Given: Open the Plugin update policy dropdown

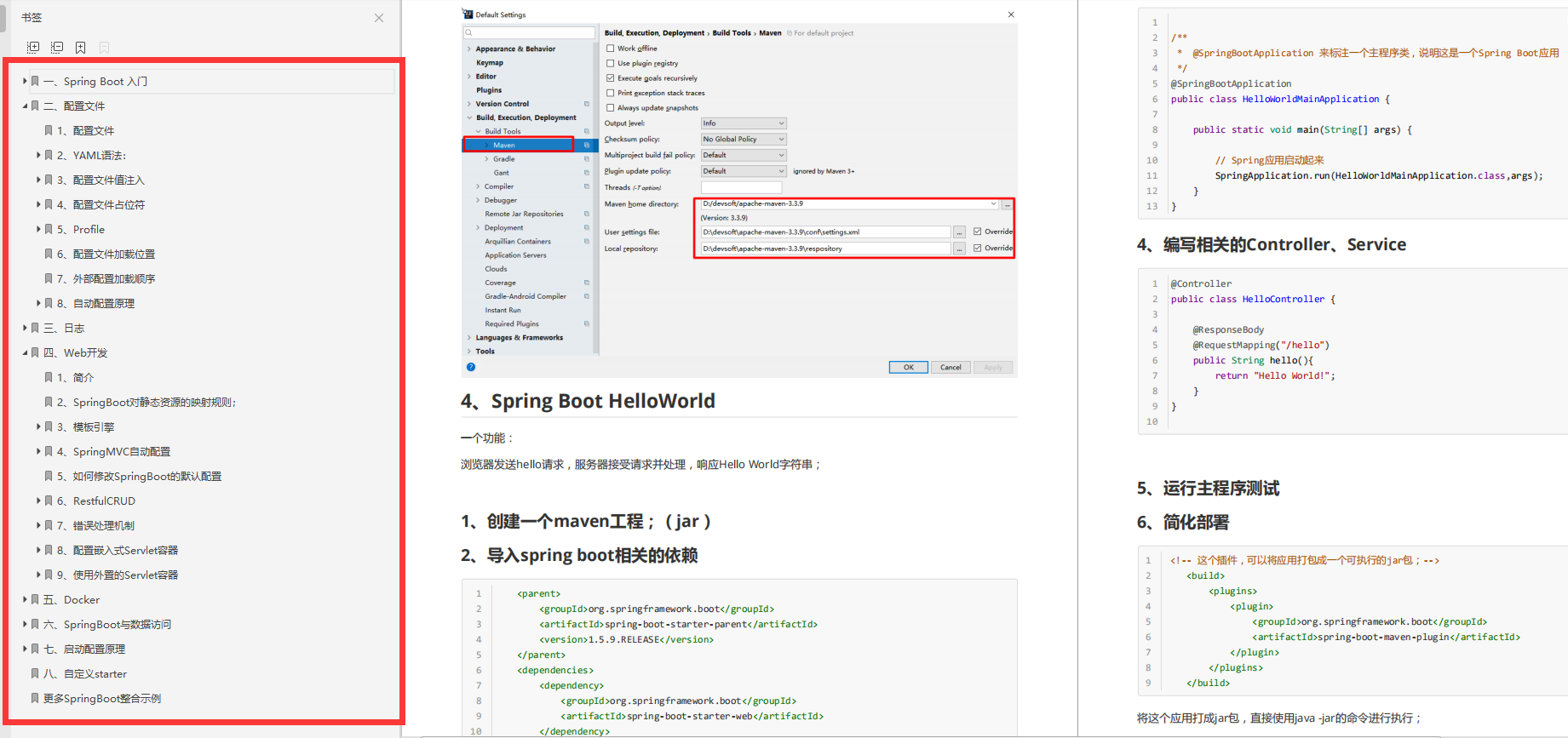Looking at the screenshot, I should pos(744,171).
